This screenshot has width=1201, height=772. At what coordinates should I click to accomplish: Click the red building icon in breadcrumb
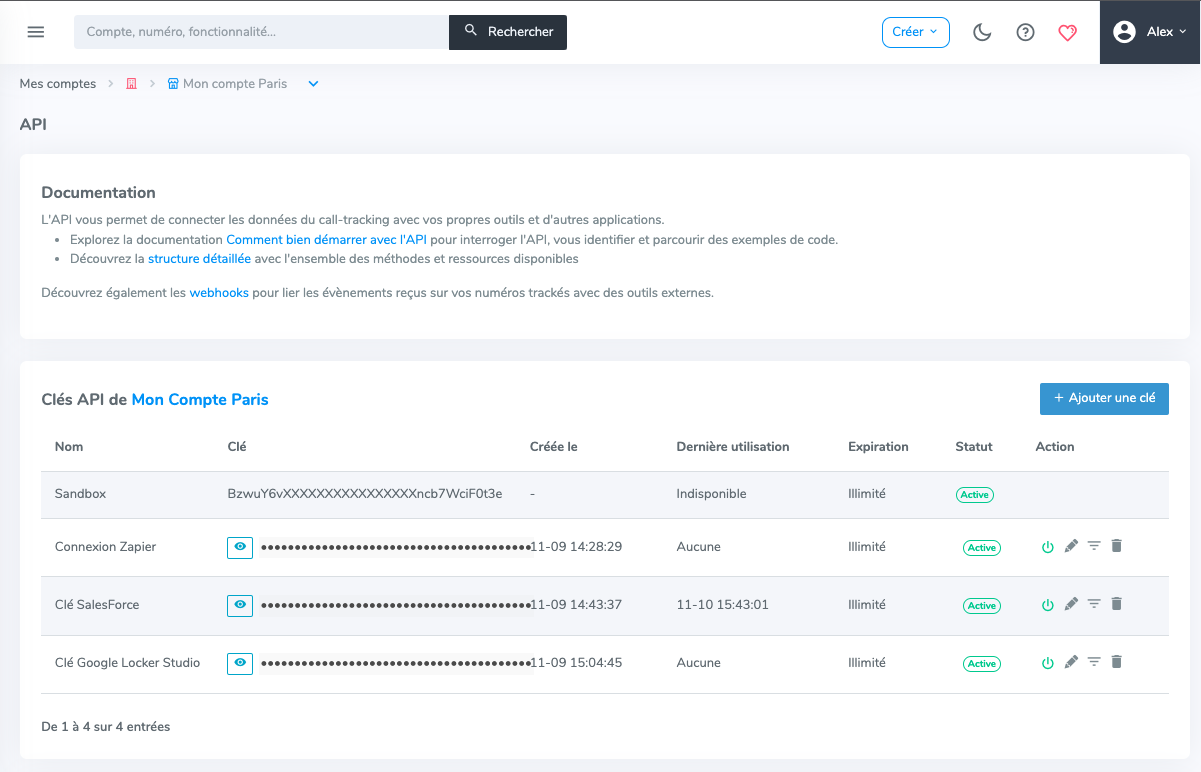tap(131, 84)
